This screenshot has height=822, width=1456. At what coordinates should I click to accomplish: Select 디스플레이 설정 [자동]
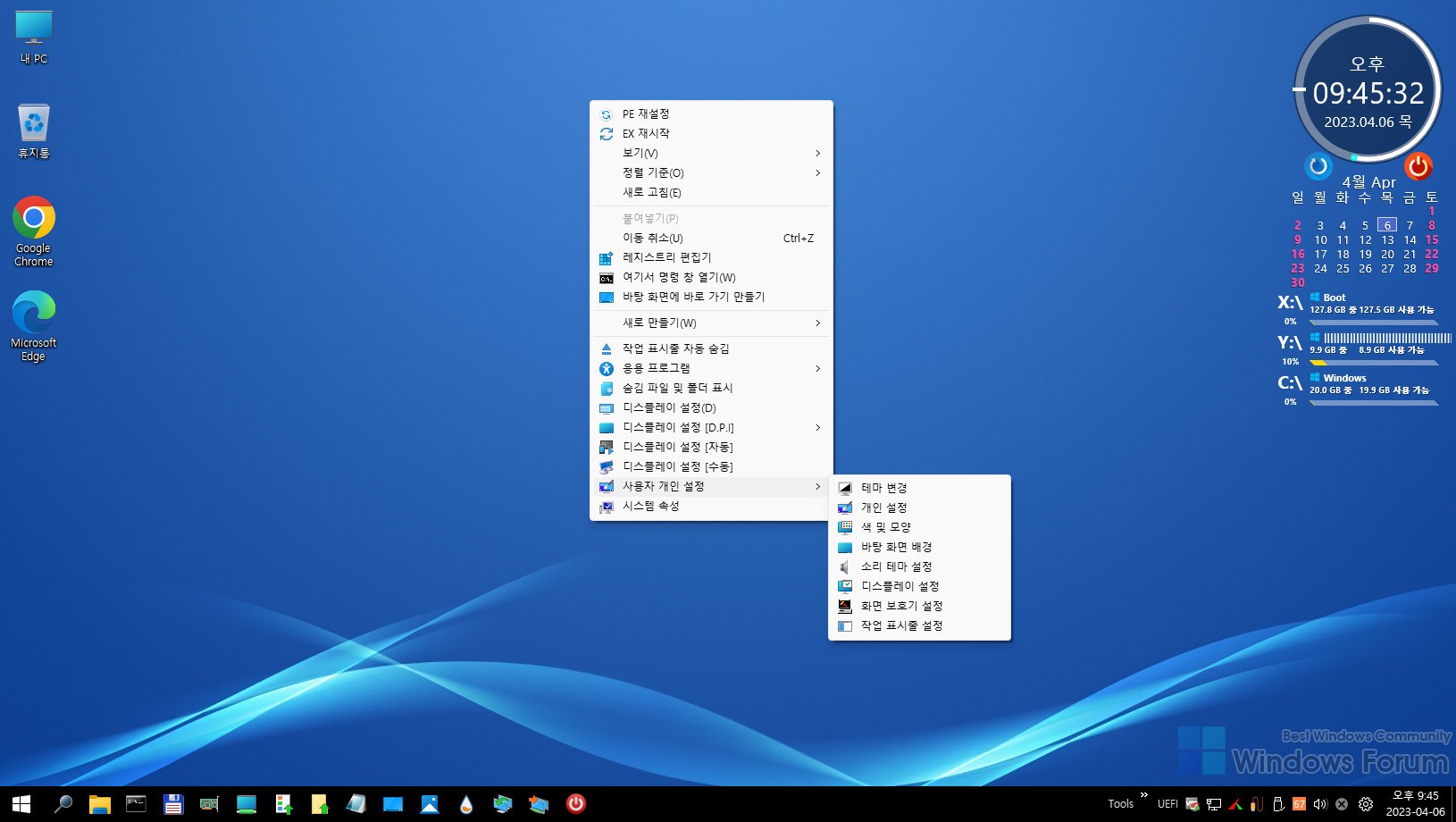(711, 448)
